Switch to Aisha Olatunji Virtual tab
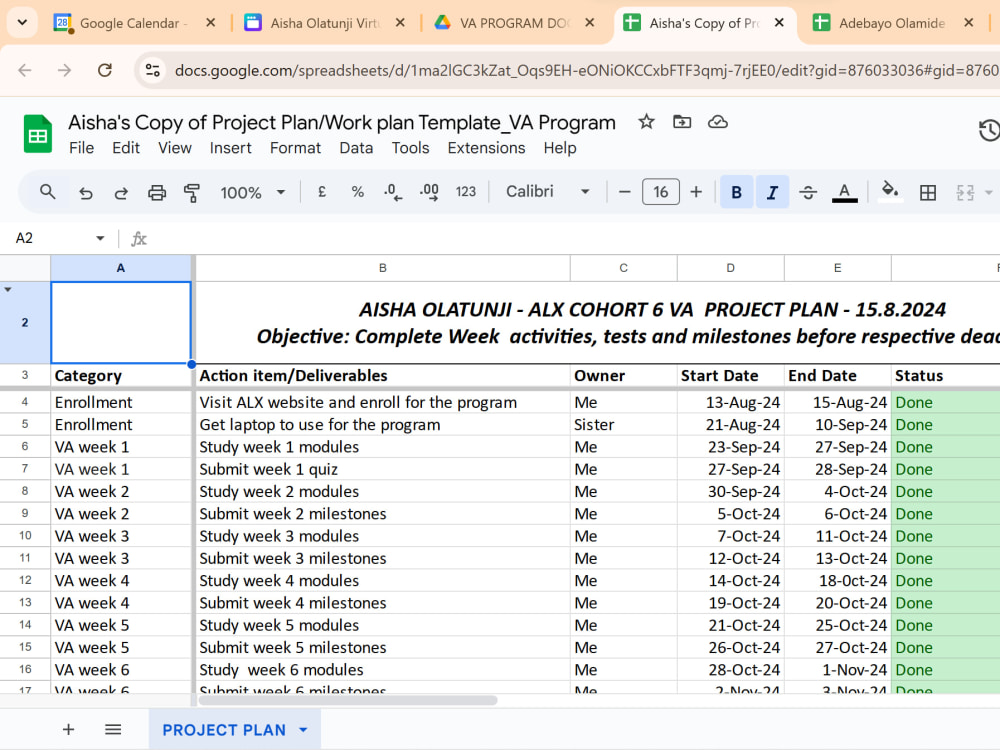 tap(325, 23)
